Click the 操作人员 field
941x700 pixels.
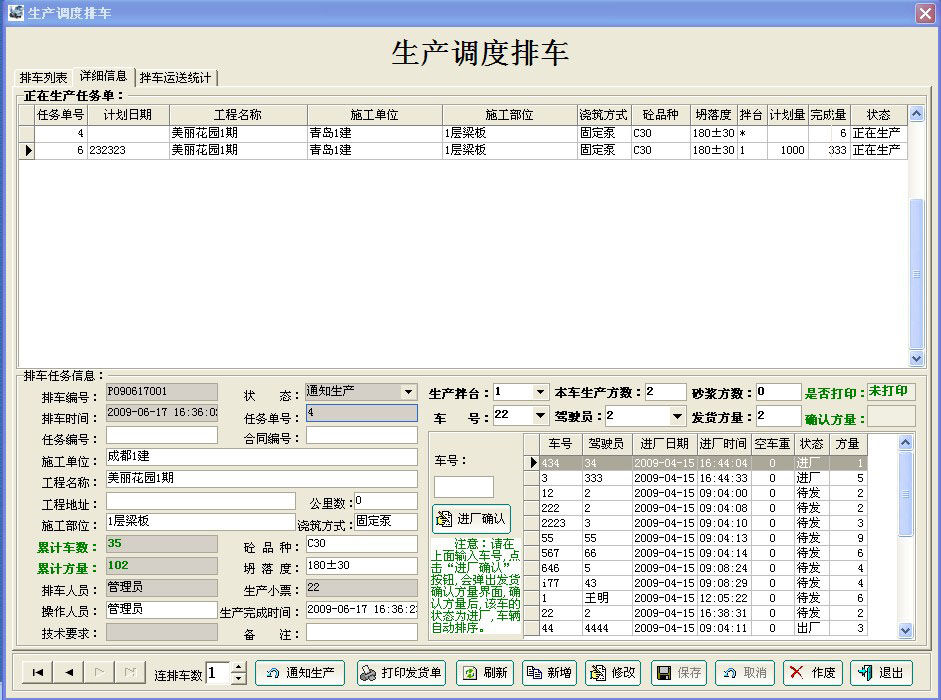click(161, 609)
